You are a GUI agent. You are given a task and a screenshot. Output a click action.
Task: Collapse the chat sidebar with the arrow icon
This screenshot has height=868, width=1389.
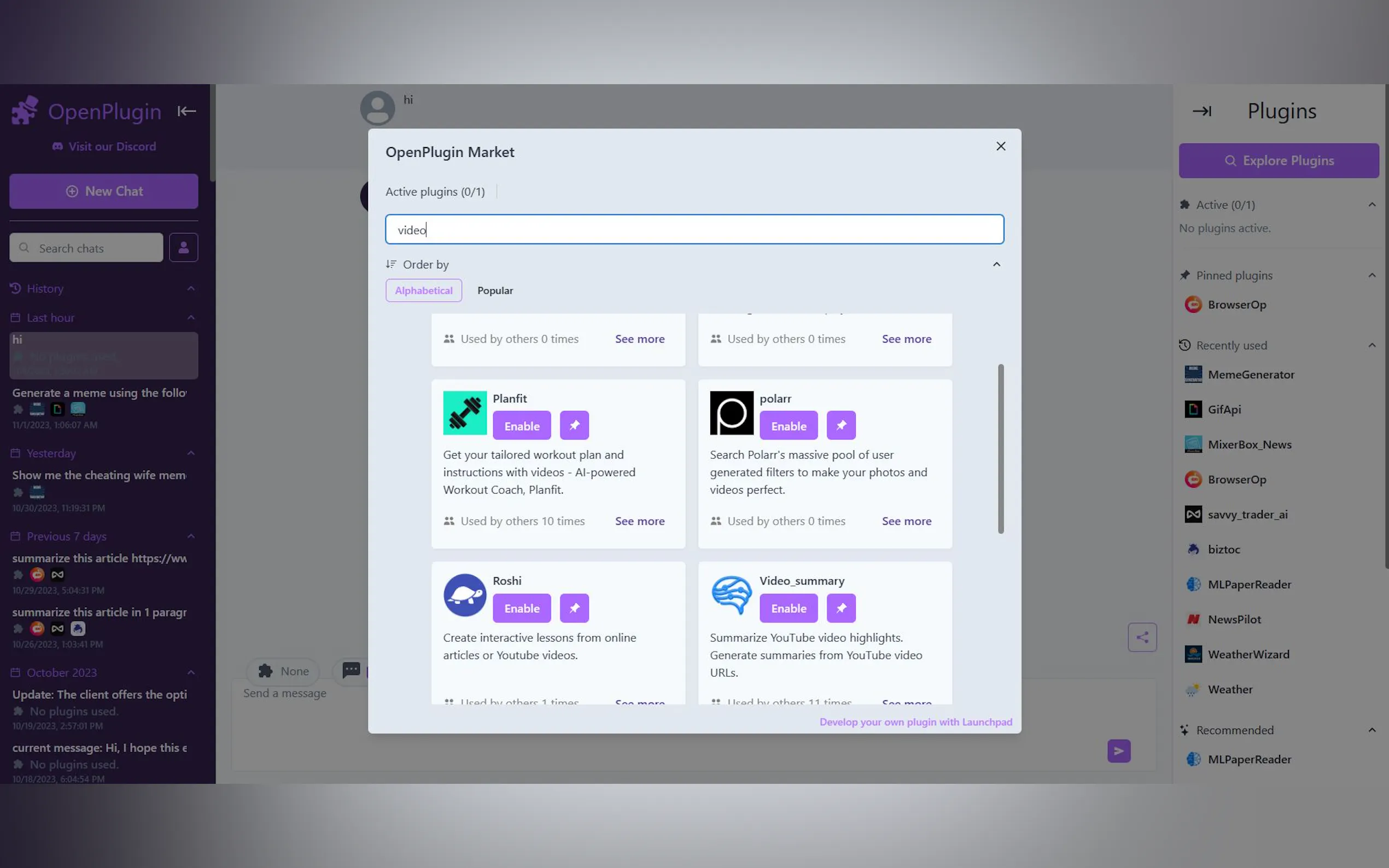186,111
